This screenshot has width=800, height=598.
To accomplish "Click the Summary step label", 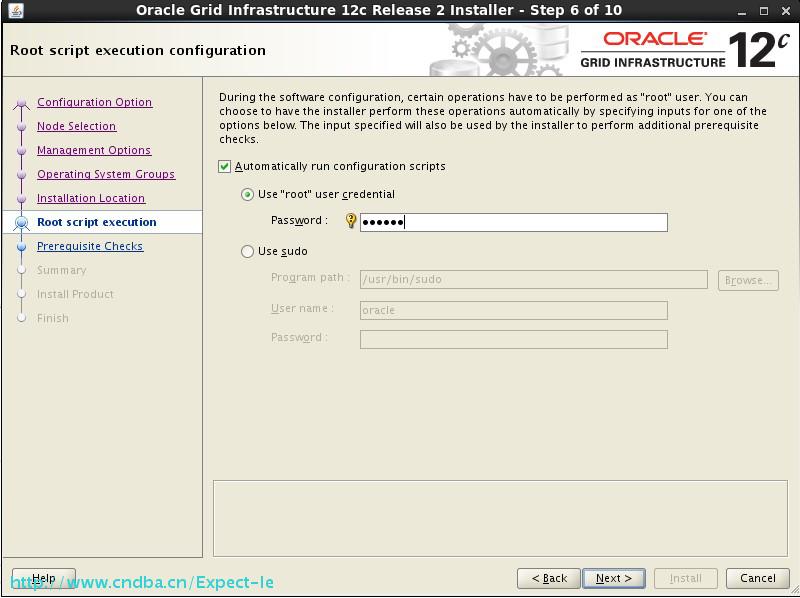I will click(61, 270).
